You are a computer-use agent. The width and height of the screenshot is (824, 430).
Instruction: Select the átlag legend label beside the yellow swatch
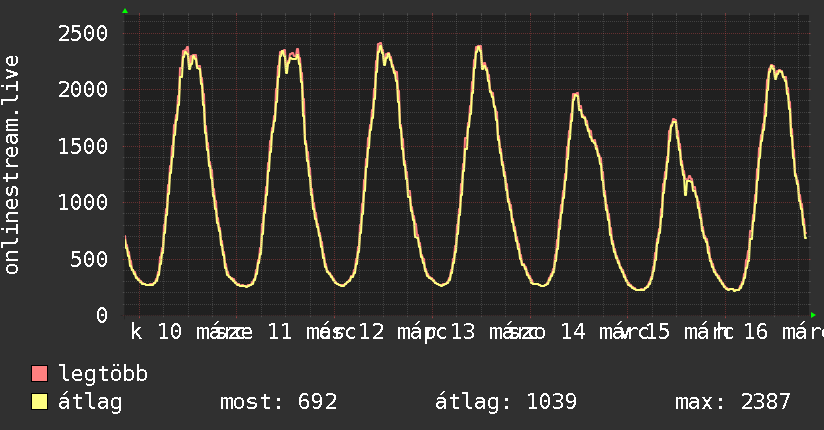click(x=90, y=402)
